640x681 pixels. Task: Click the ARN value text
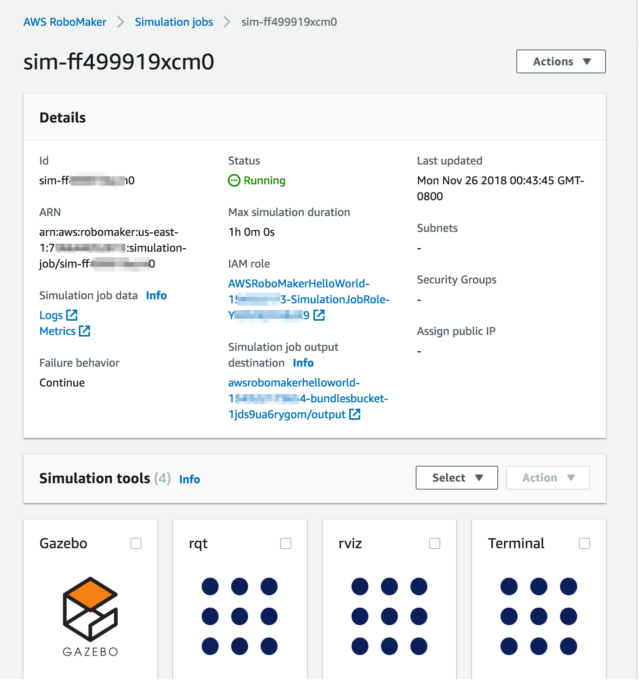point(112,248)
